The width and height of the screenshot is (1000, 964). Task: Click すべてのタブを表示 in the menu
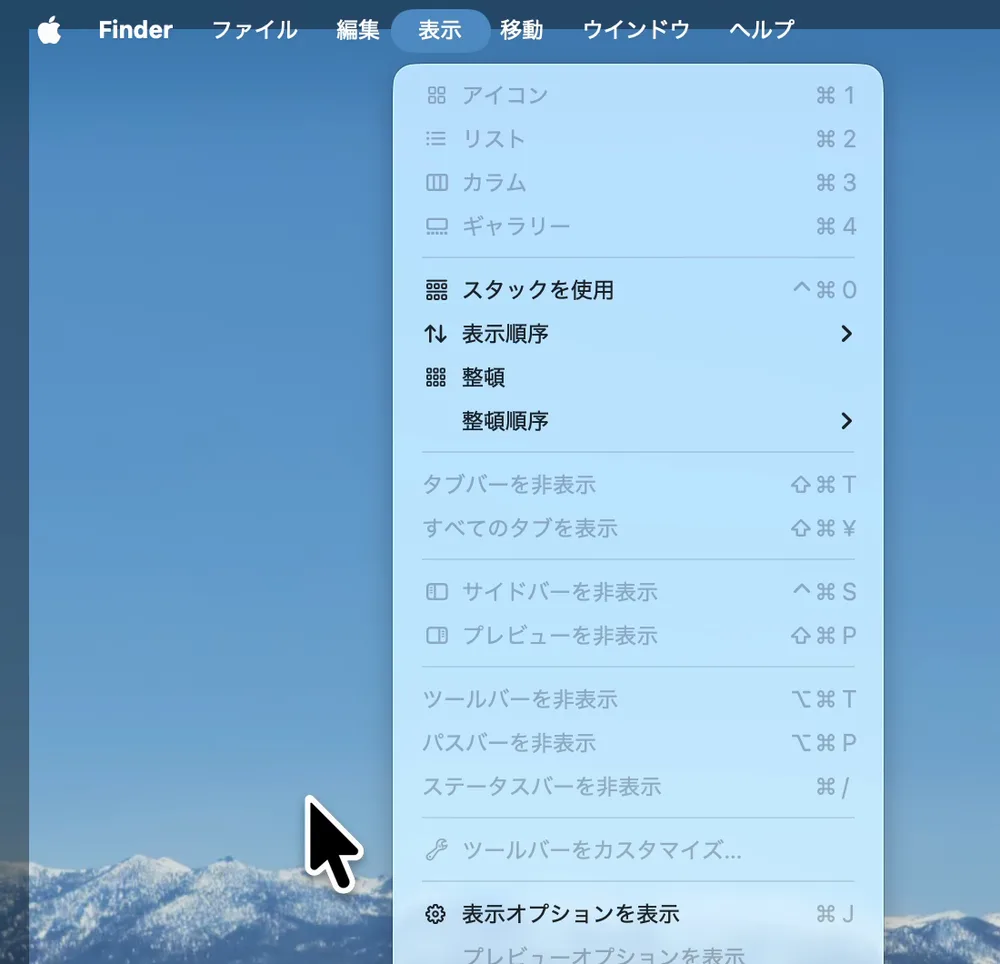click(x=638, y=529)
